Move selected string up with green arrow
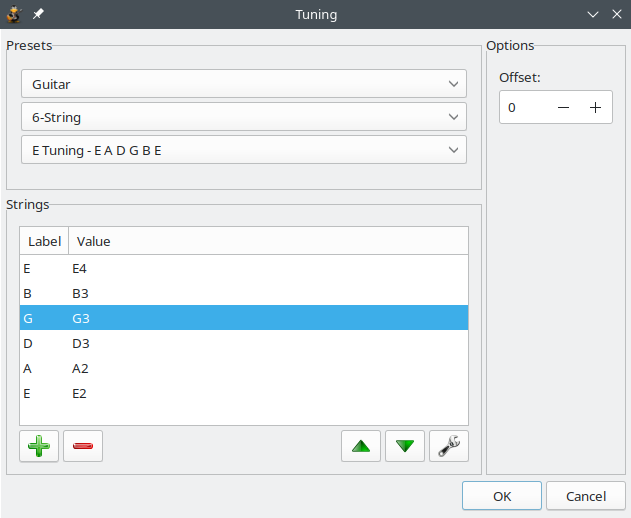This screenshot has height=518, width=631. point(361,446)
